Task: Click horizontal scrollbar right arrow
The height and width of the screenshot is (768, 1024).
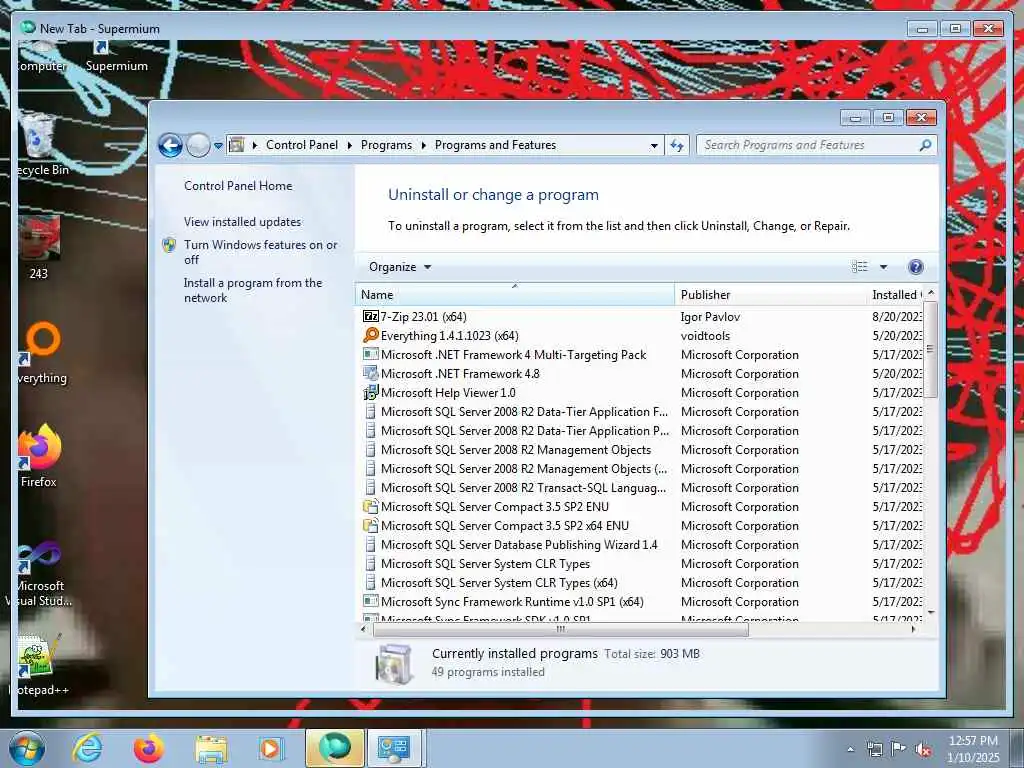Action: pyautogui.click(x=913, y=630)
